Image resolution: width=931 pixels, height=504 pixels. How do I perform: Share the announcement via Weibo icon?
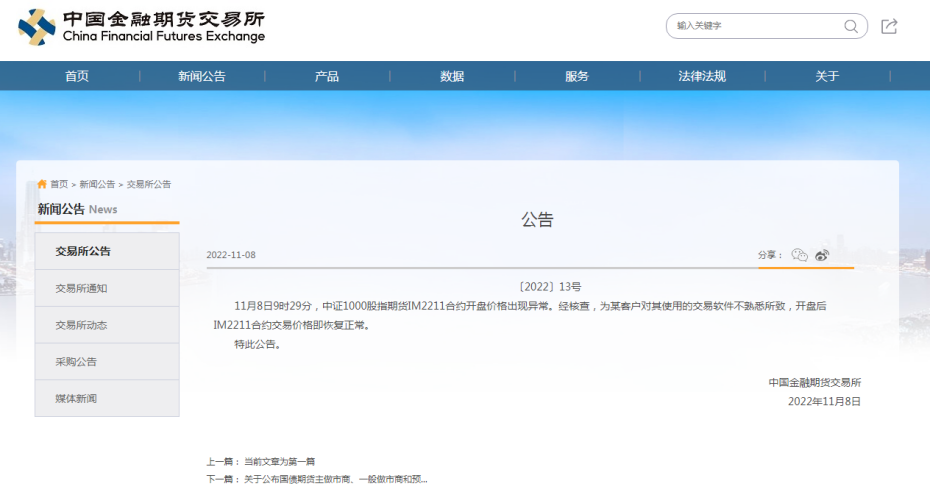(x=822, y=255)
